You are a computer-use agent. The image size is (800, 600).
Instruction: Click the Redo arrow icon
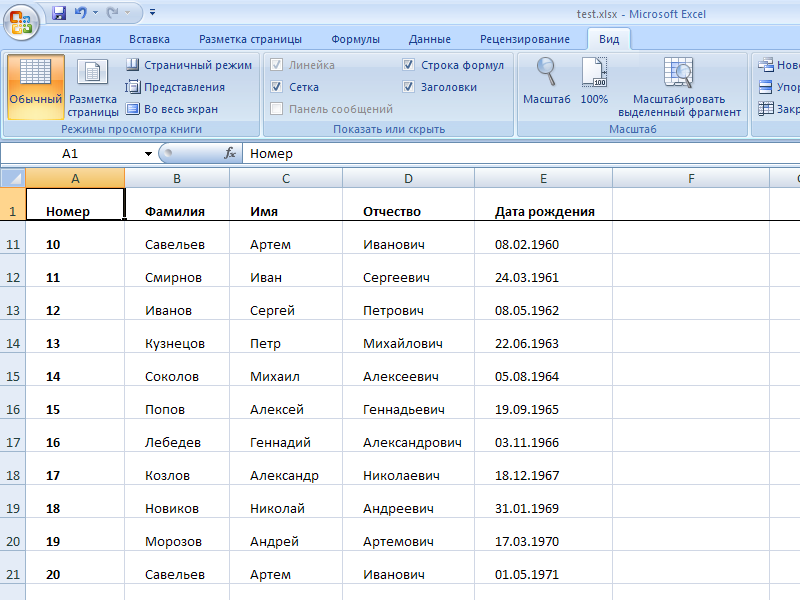pyautogui.click(x=112, y=13)
